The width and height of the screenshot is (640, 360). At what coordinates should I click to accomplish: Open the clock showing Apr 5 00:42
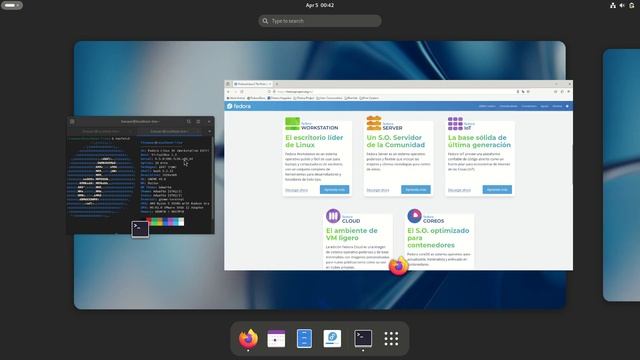(x=320, y=5)
